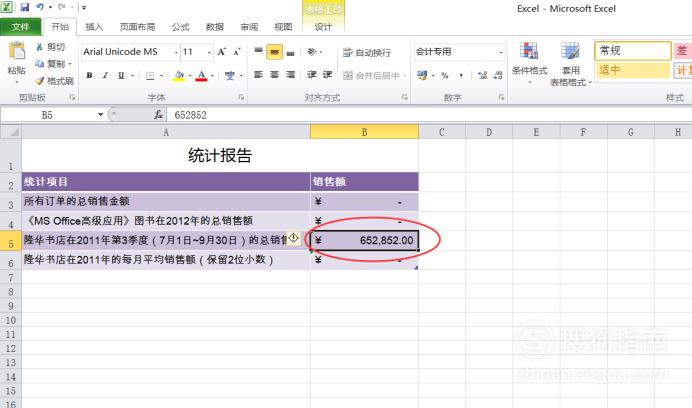This screenshot has height=408, width=692.
Task: Open Format as Table (套用表格格式)
Action: (570, 64)
